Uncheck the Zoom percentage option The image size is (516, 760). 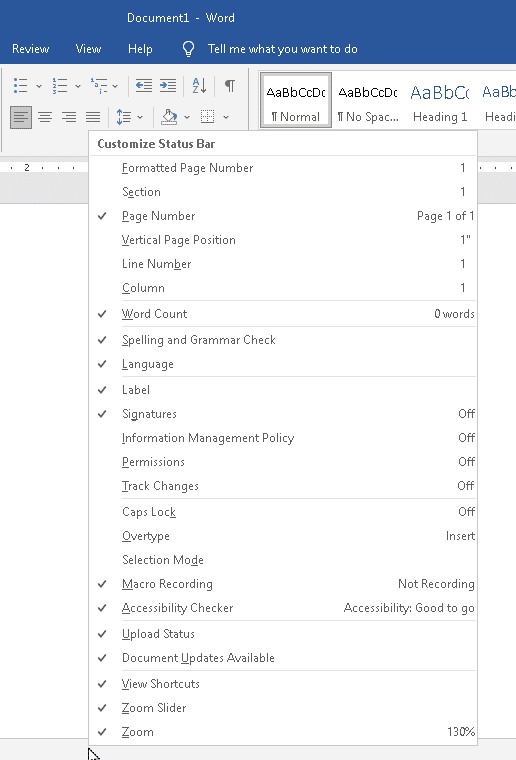coord(283,732)
